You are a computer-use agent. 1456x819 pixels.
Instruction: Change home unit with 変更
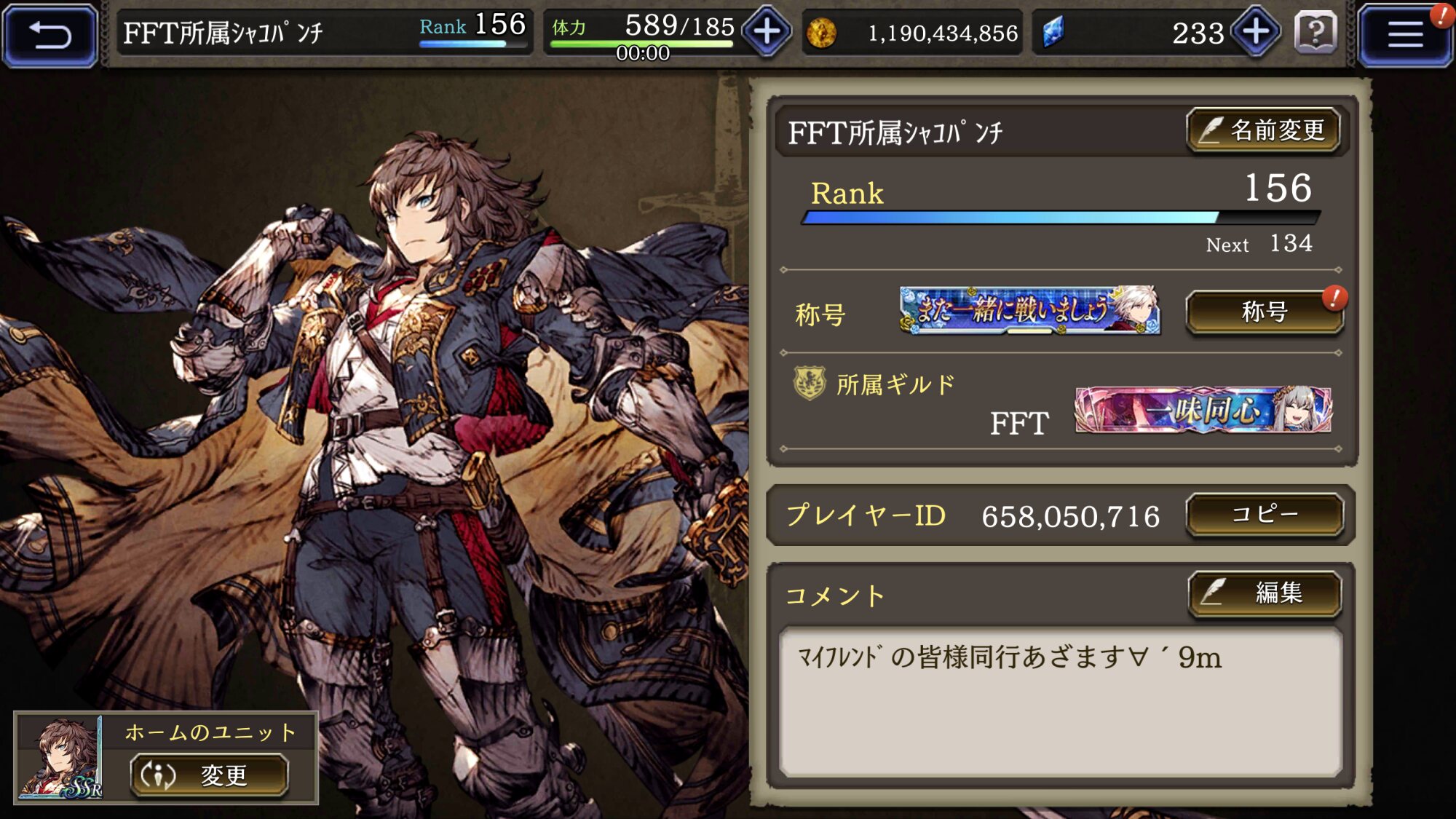(210, 775)
